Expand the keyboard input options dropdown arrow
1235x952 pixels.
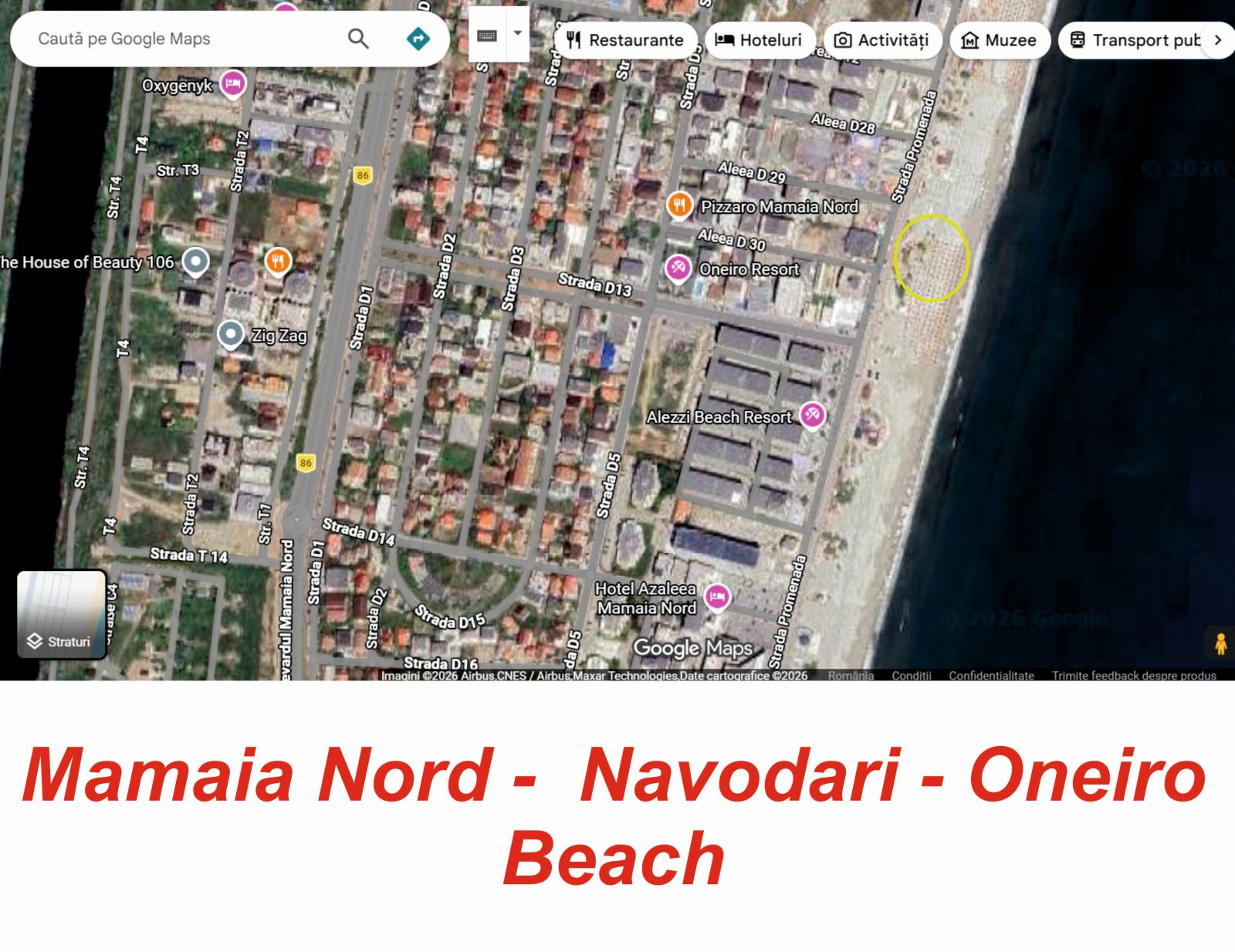coord(518,34)
